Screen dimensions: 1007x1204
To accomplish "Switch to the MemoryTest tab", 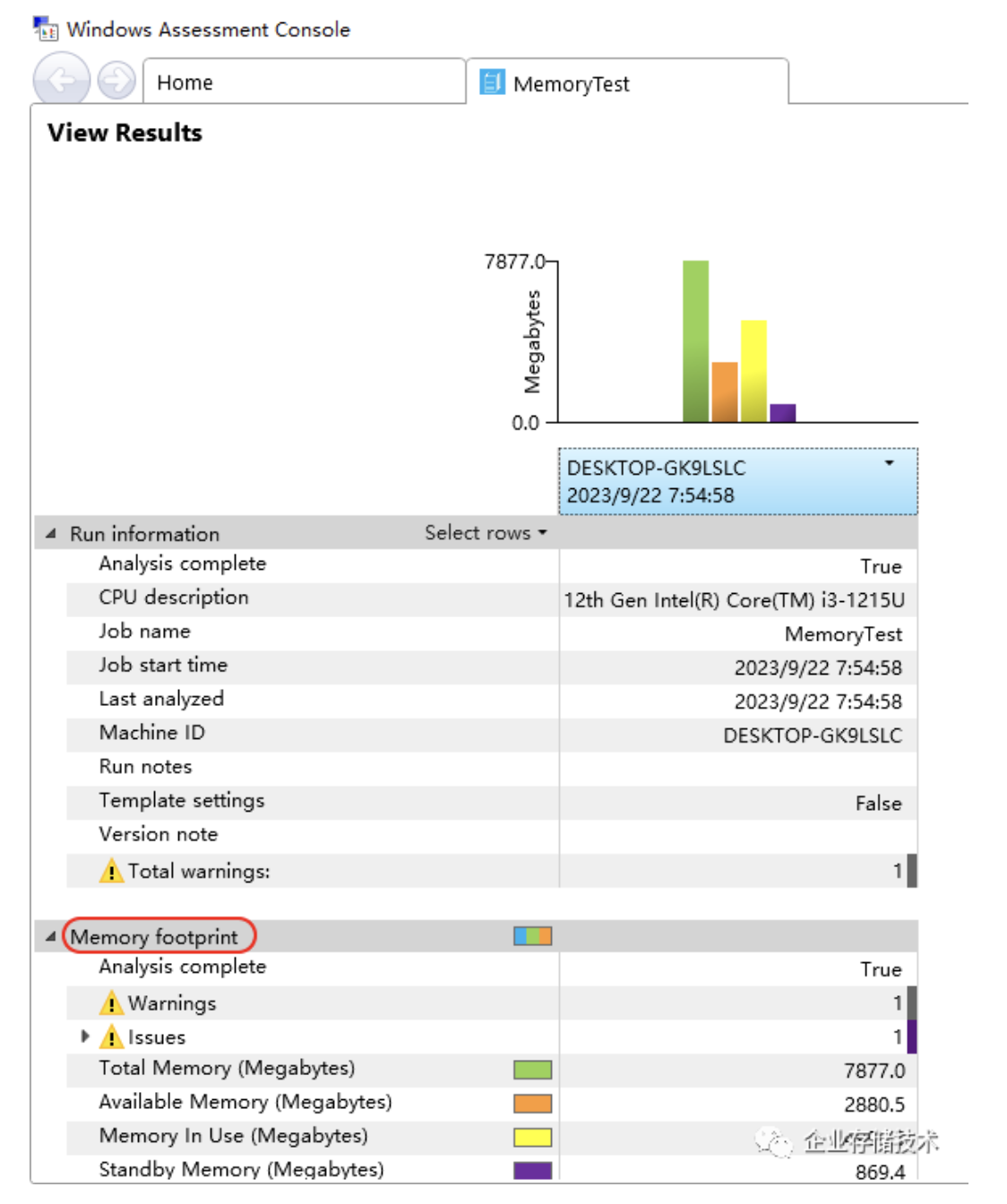I will click(x=627, y=83).
